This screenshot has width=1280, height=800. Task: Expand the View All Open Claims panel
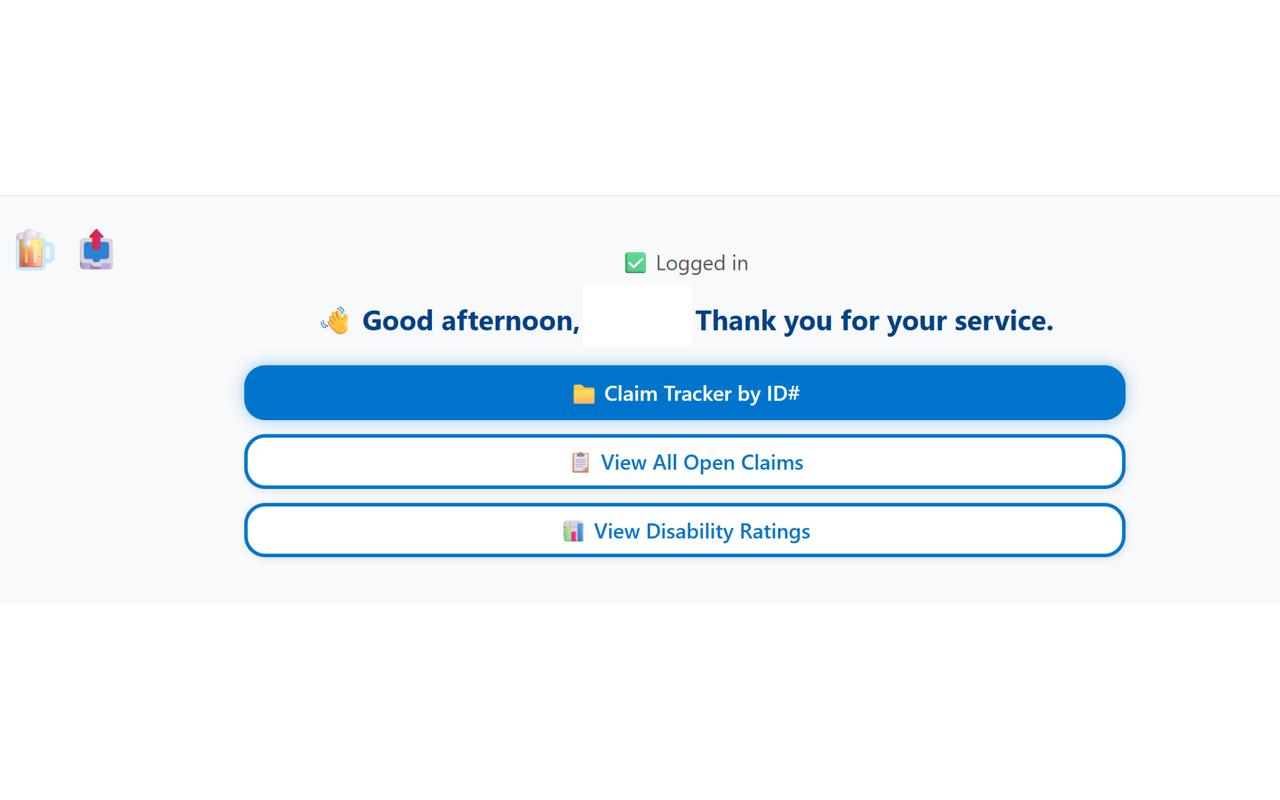[684, 462]
